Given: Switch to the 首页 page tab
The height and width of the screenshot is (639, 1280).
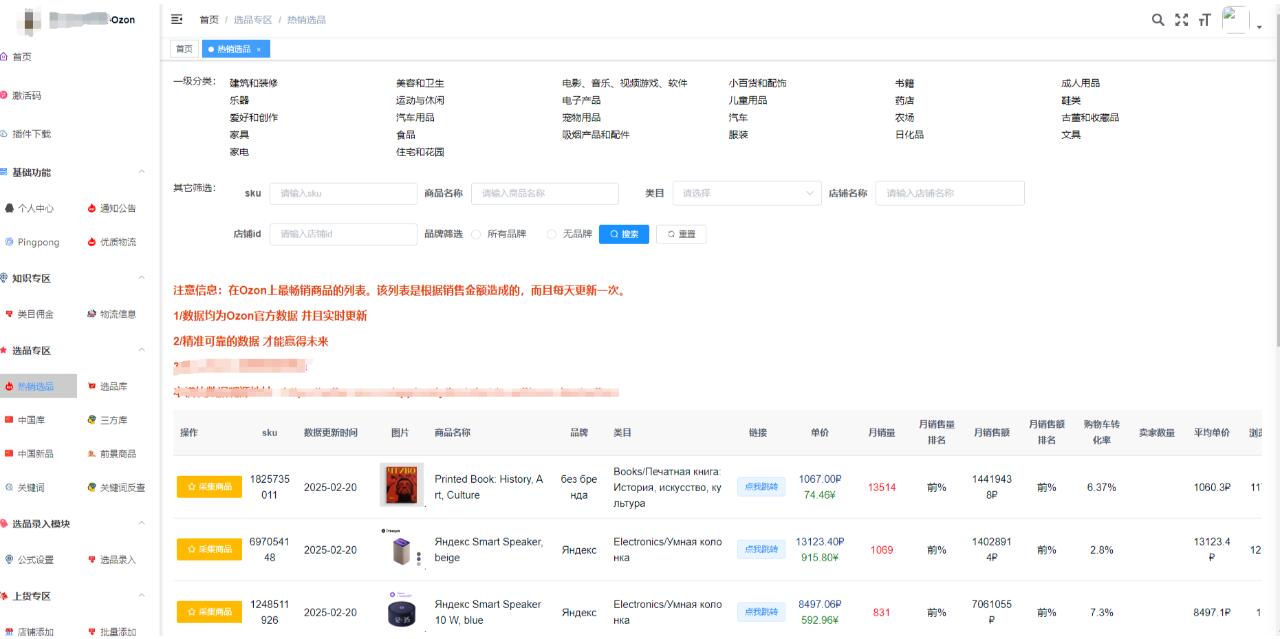Looking at the screenshot, I should (184, 49).
